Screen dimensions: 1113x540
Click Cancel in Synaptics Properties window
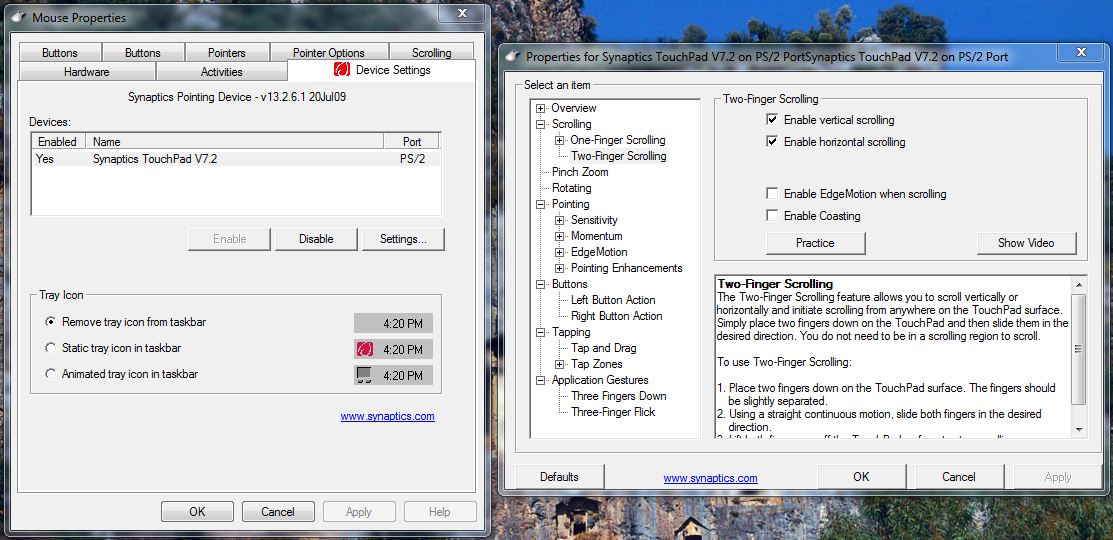pos(959,477)
